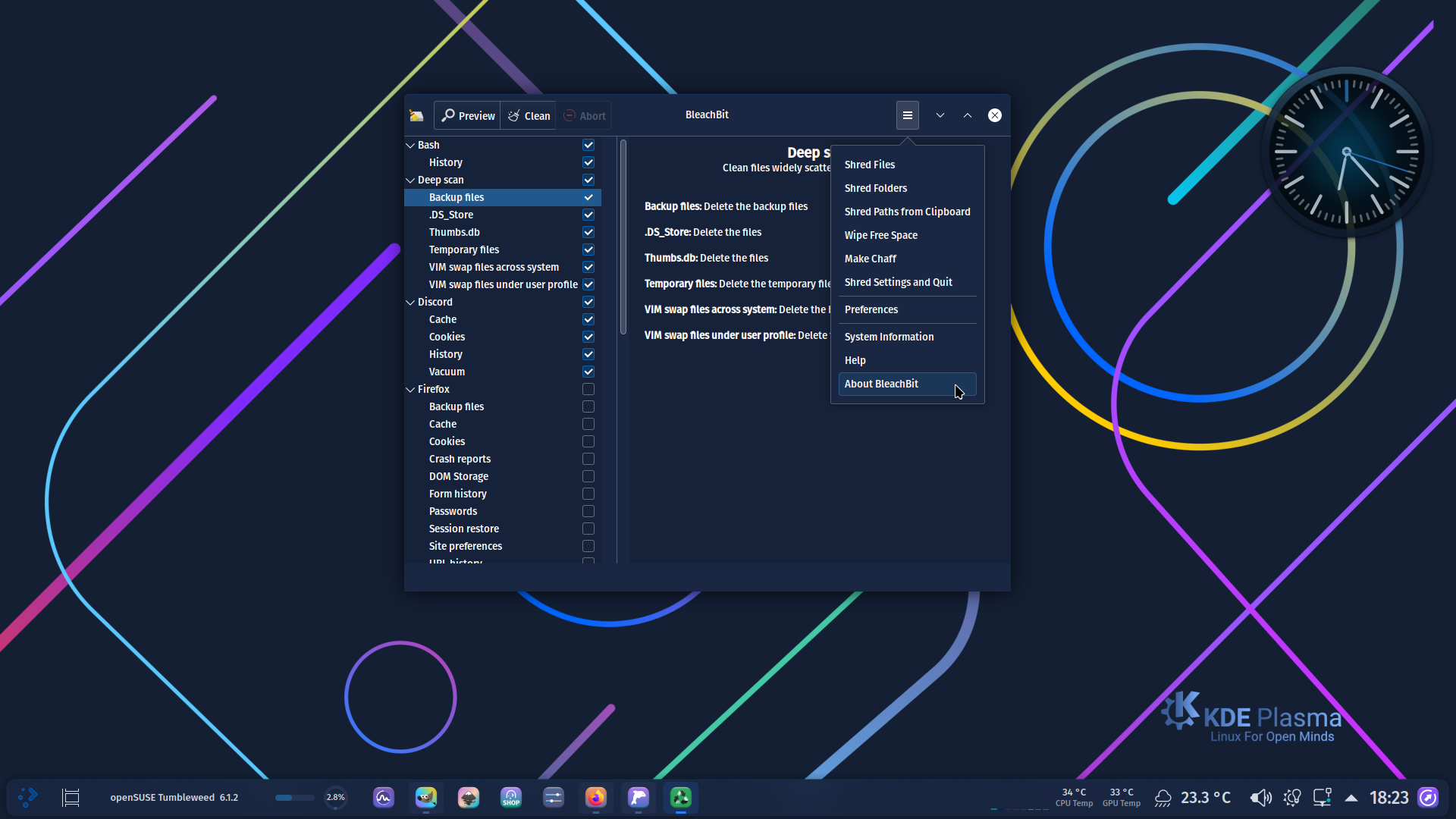This screenshot has height=819, width=1456.
Task: Uncheck Bash History checkbox
Action: coord(588,162)
